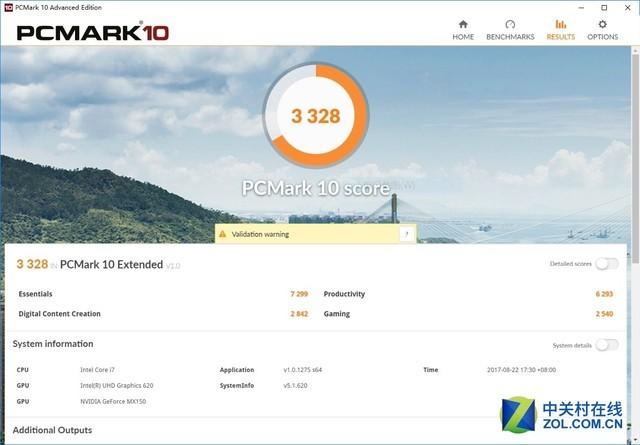Enable the Detailed scores toggle

pyautogui.click(x=606, y=264)
